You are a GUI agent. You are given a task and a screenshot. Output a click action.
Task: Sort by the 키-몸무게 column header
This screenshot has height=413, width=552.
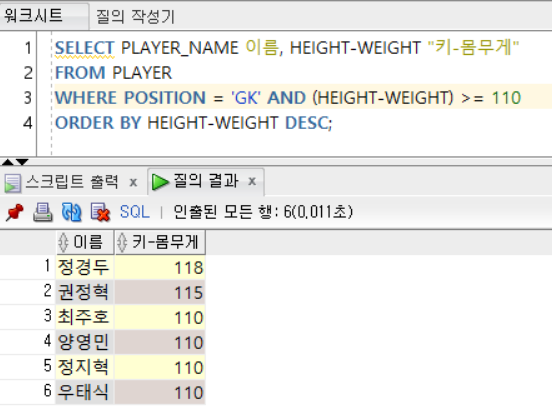pos(160,242)
